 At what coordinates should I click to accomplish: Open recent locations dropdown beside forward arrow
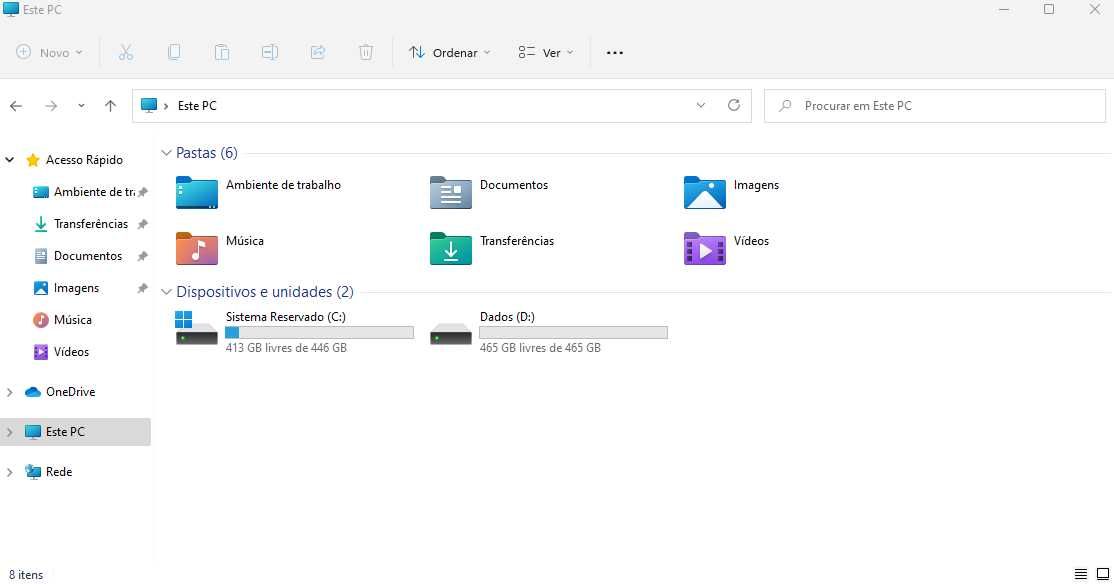(x=81, y=106)
